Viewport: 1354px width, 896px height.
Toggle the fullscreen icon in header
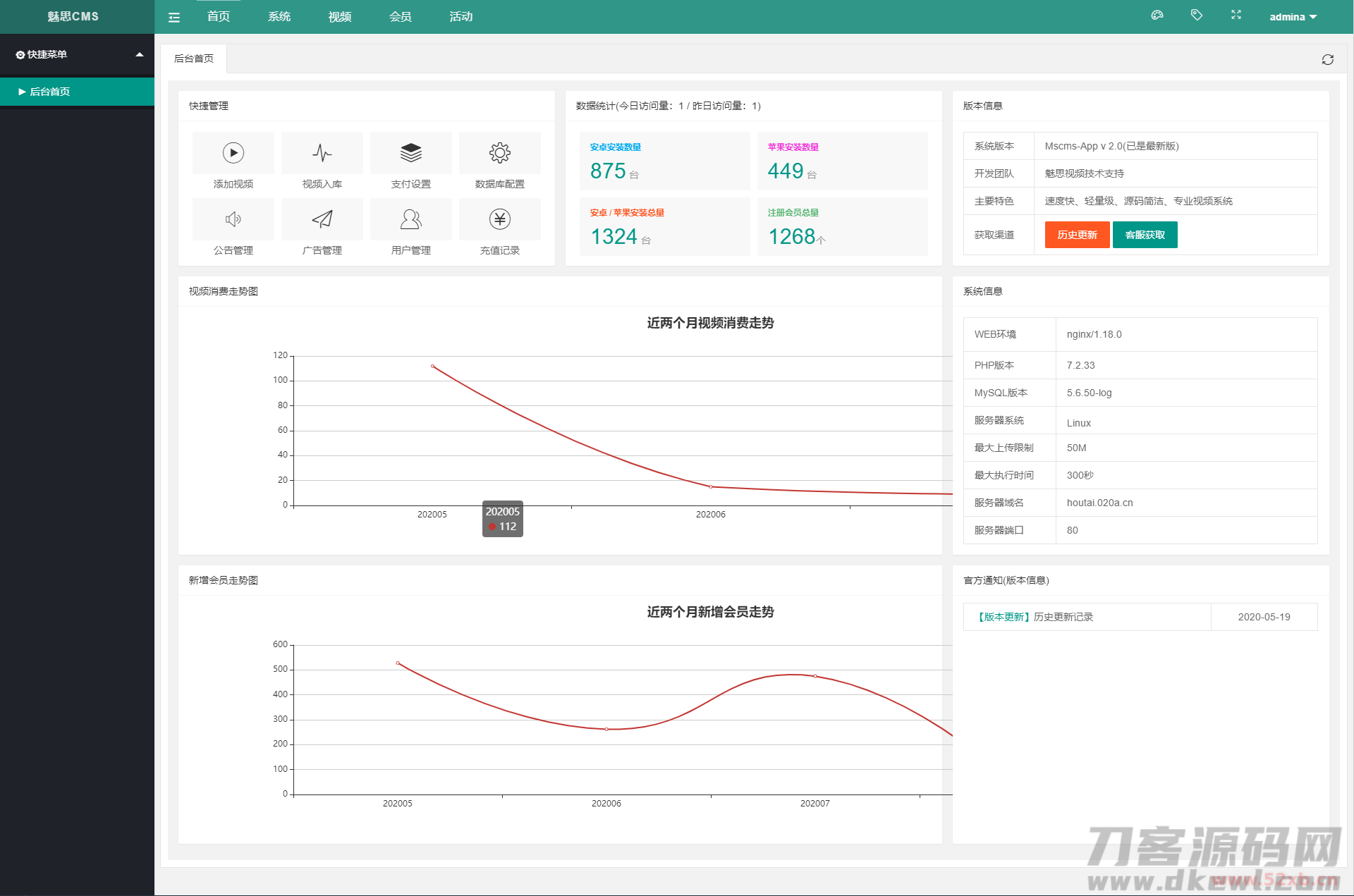coord(1236,15)
